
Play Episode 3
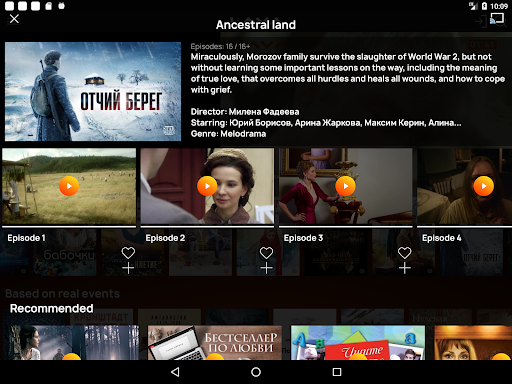pos(345,186)
